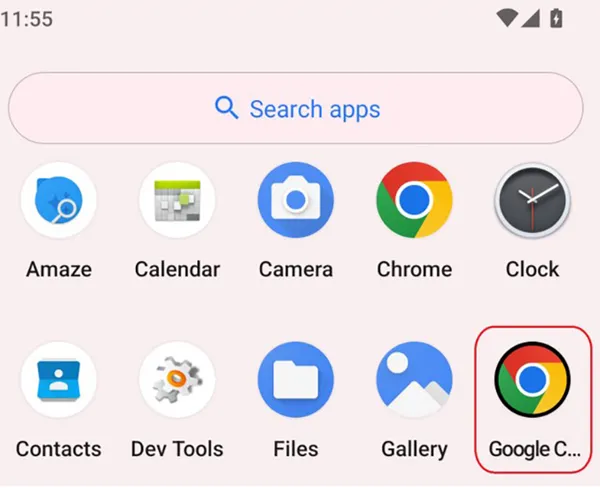Screen dimensions: 600x488
Task: Tap the Google C... truncated label
Action: pyautogui.click(x=535, y=449)
